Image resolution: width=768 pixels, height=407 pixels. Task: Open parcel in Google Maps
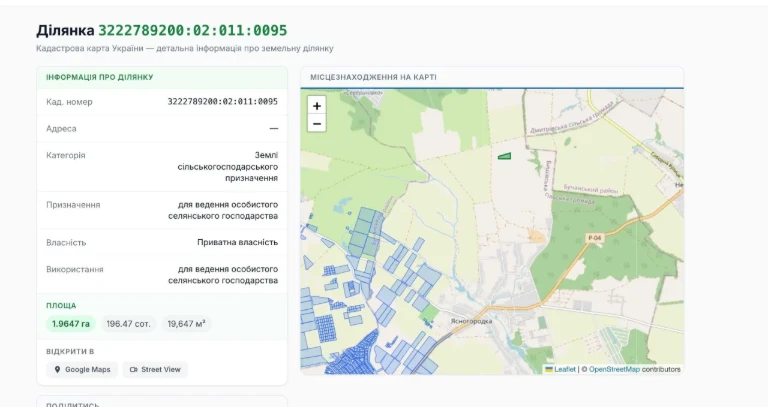point(82,370)
